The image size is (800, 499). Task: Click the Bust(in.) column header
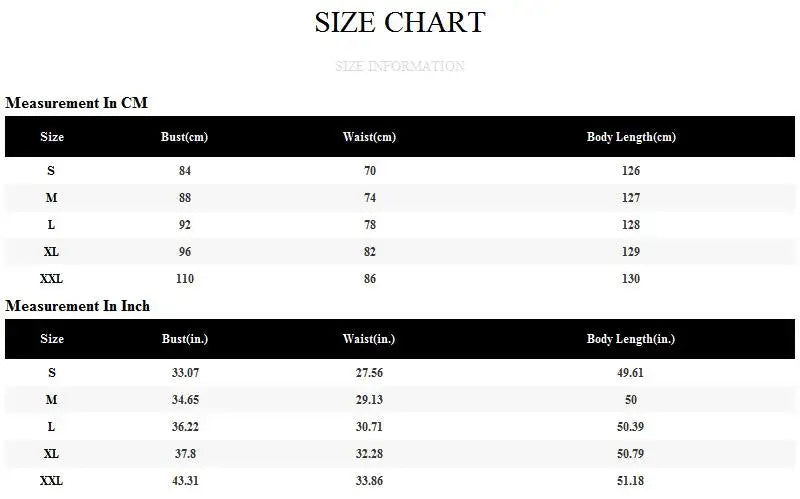click(x=184, y=339)
